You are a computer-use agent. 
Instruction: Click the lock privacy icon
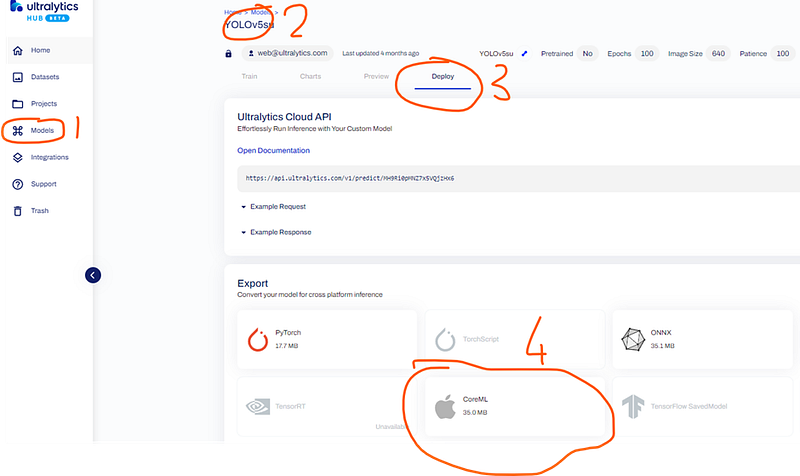(229, 54)
